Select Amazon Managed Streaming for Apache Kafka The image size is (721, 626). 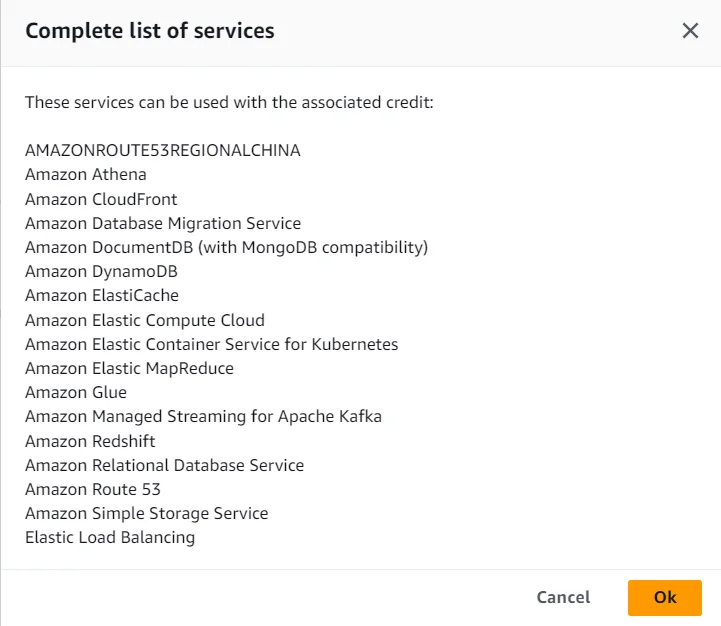203,416
